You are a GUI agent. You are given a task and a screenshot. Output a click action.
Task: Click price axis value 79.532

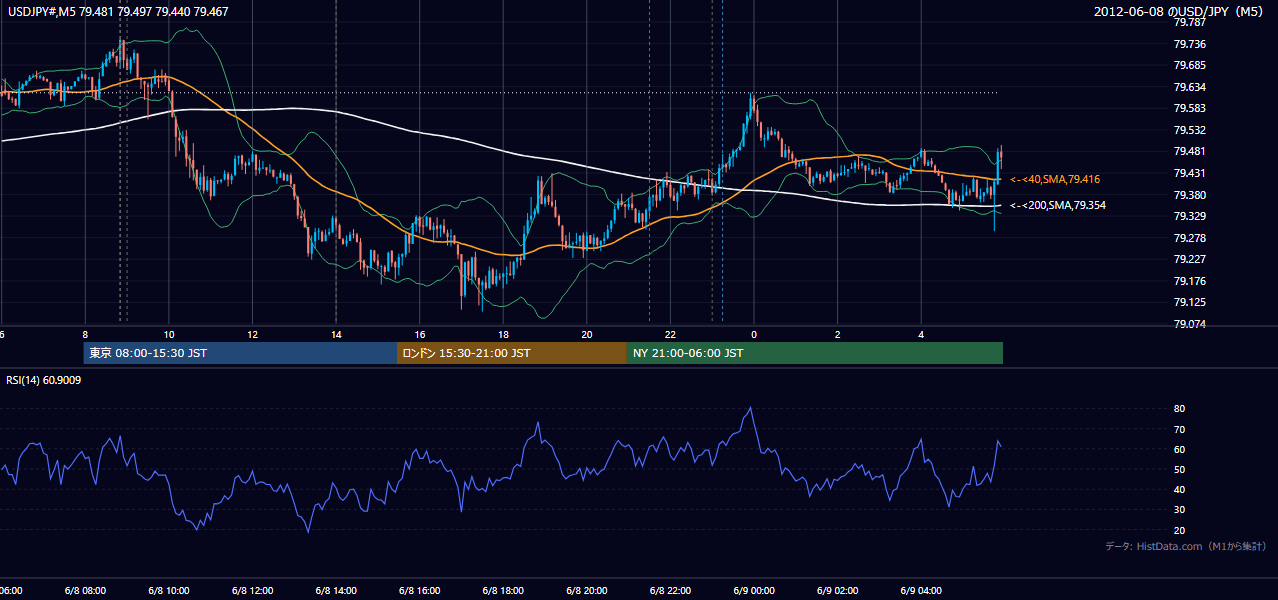click(x=1189, y=130)
